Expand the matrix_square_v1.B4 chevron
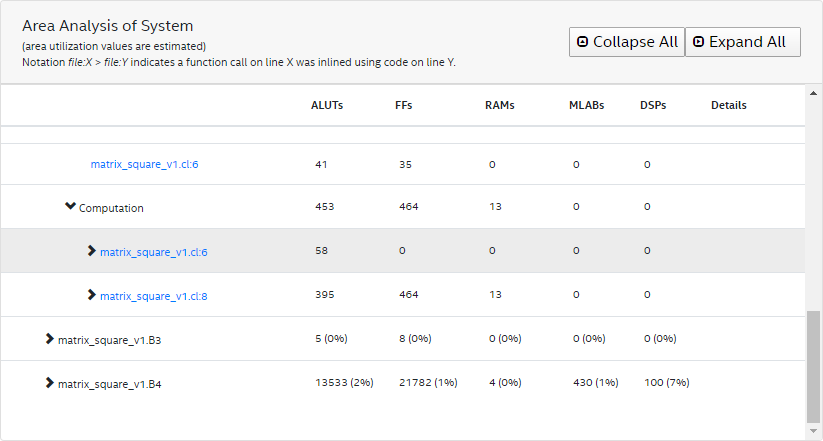The height and width of the screenshot is (441, 823). (x=50, y=383)
